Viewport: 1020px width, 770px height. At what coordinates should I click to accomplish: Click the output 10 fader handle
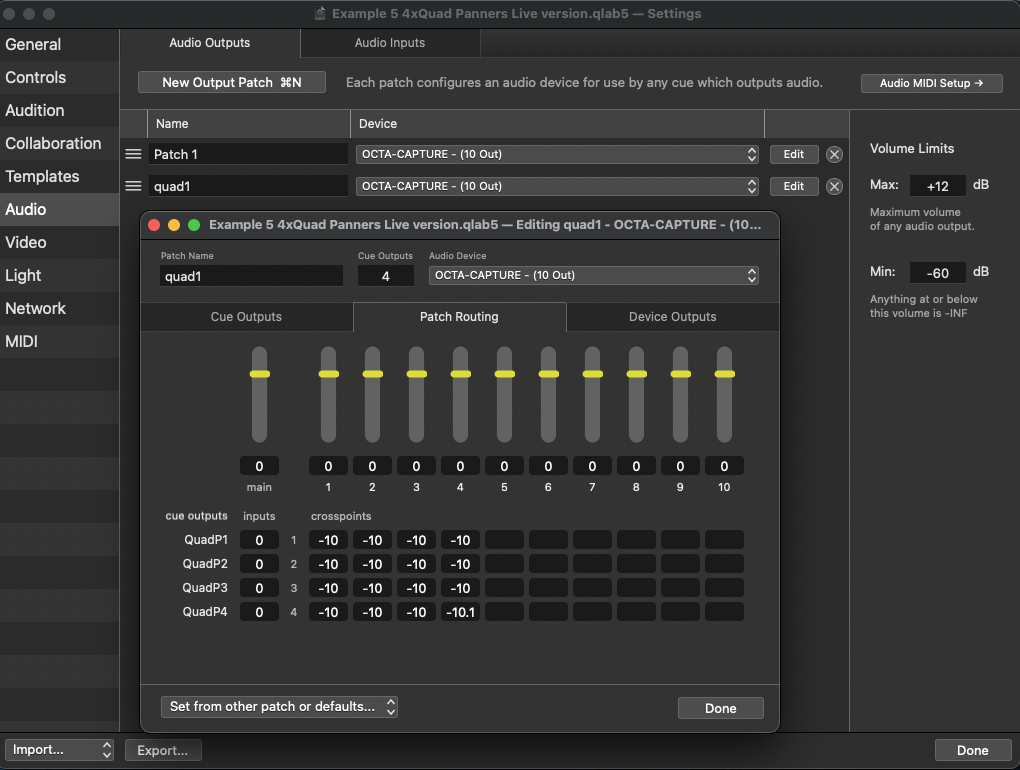click(x=724, y=374)
